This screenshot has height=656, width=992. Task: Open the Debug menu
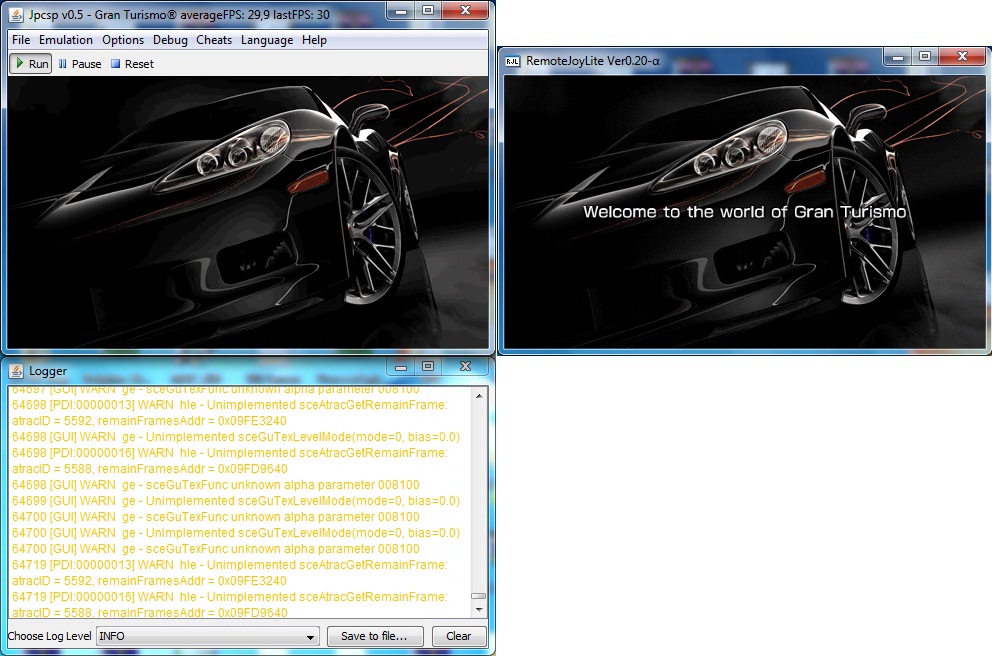pos(170,40)
